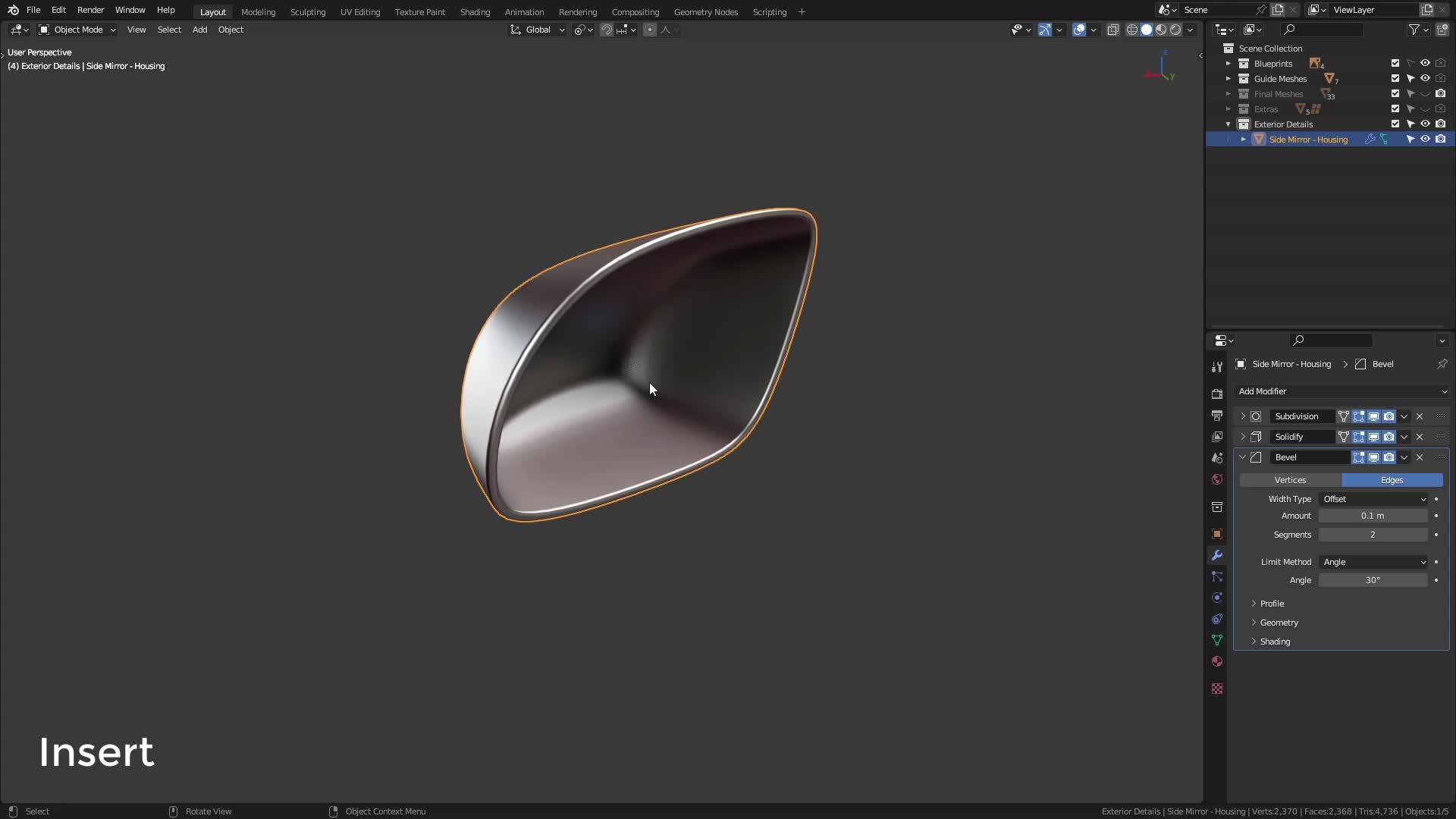Screen dimensions: 1456x819
Task: Toggle proportional editing in header
Action: pos(650,30)
